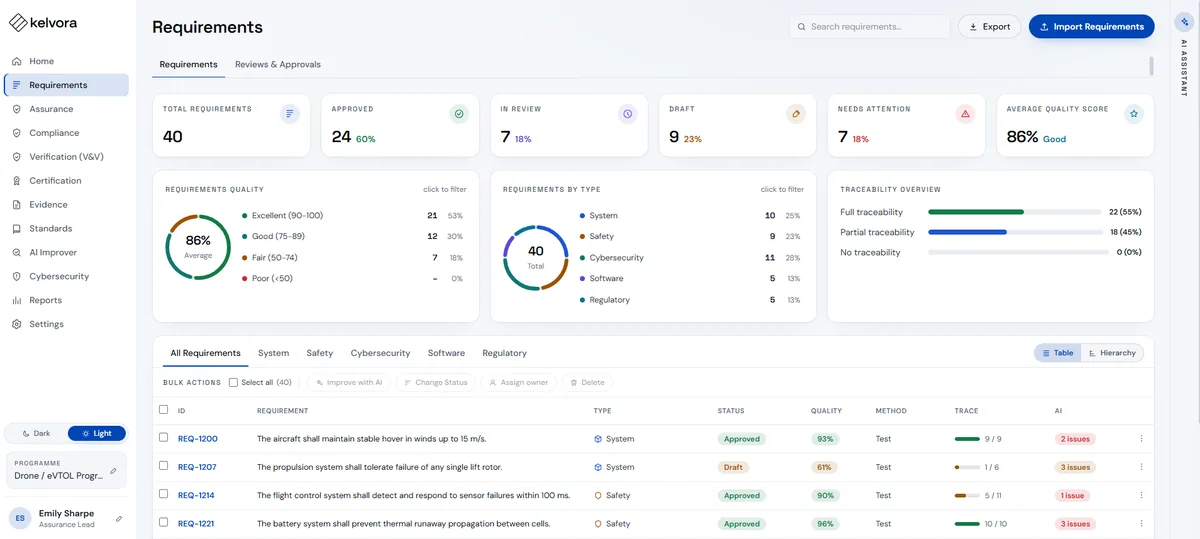Toggle the table header checkbox
Viewport: 1200px width, 539px height.
164,410
